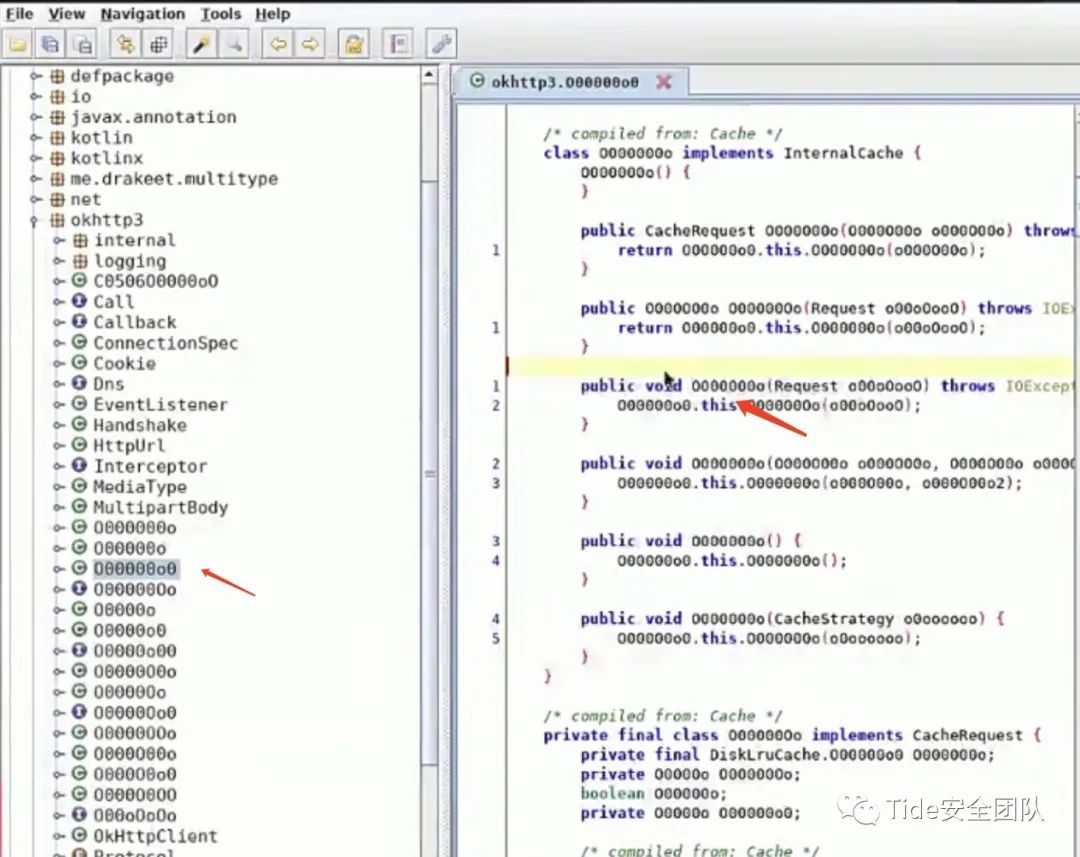
Task: Click the Save all toolbar icon
Action: (50, 44)
